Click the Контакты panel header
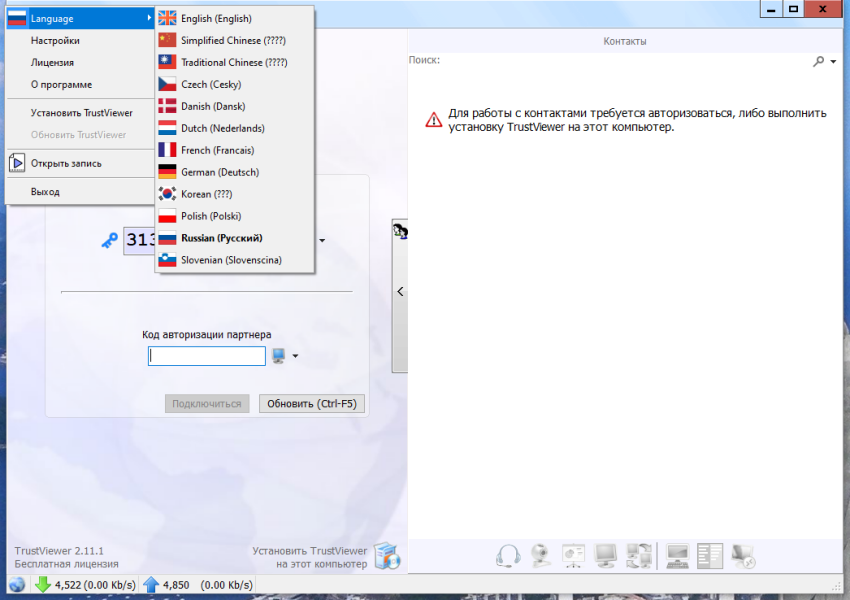The image size is (850, 600). [x=624, y=41]
